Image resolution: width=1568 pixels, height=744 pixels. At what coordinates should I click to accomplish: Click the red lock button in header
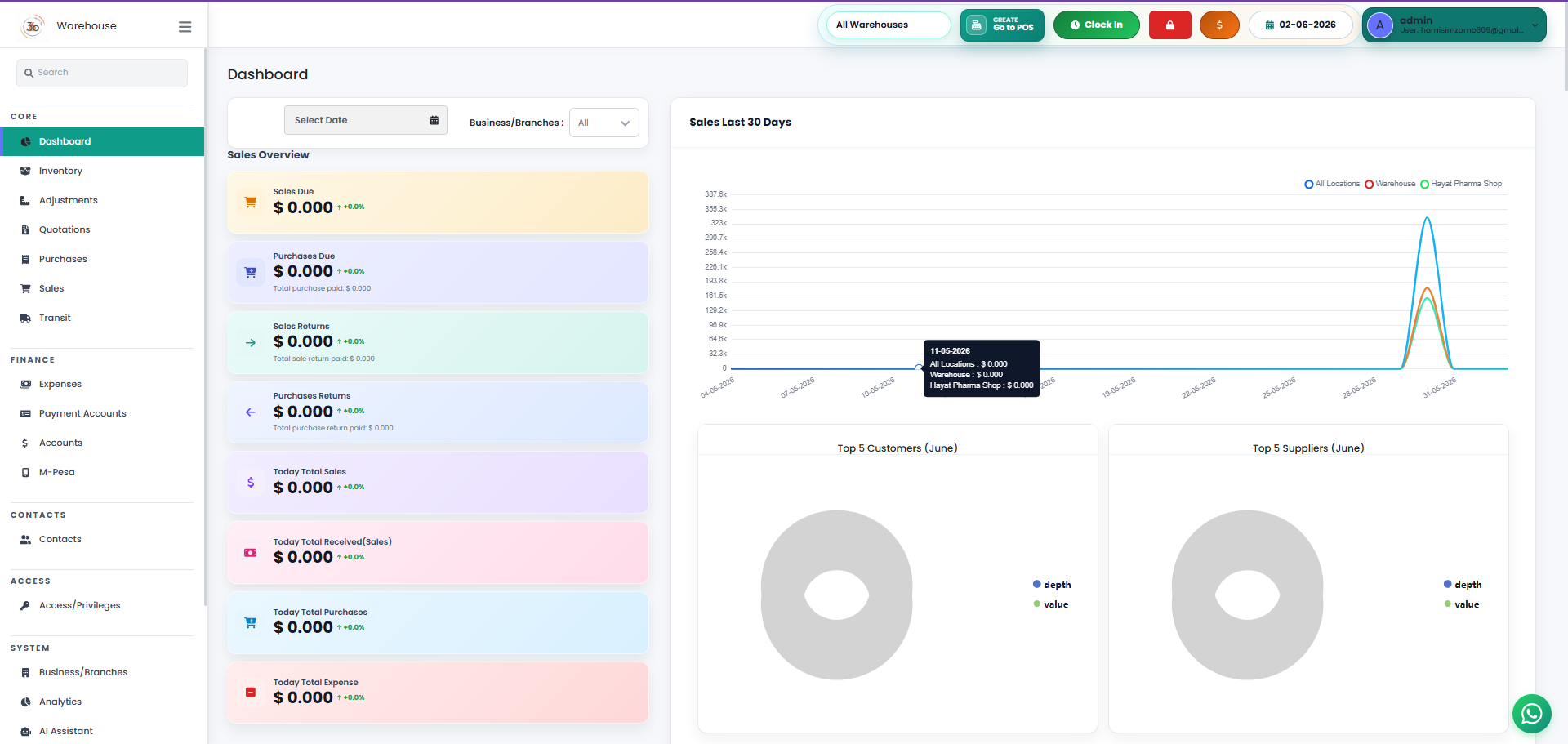pyautogui.click(x=1169, y=25)
